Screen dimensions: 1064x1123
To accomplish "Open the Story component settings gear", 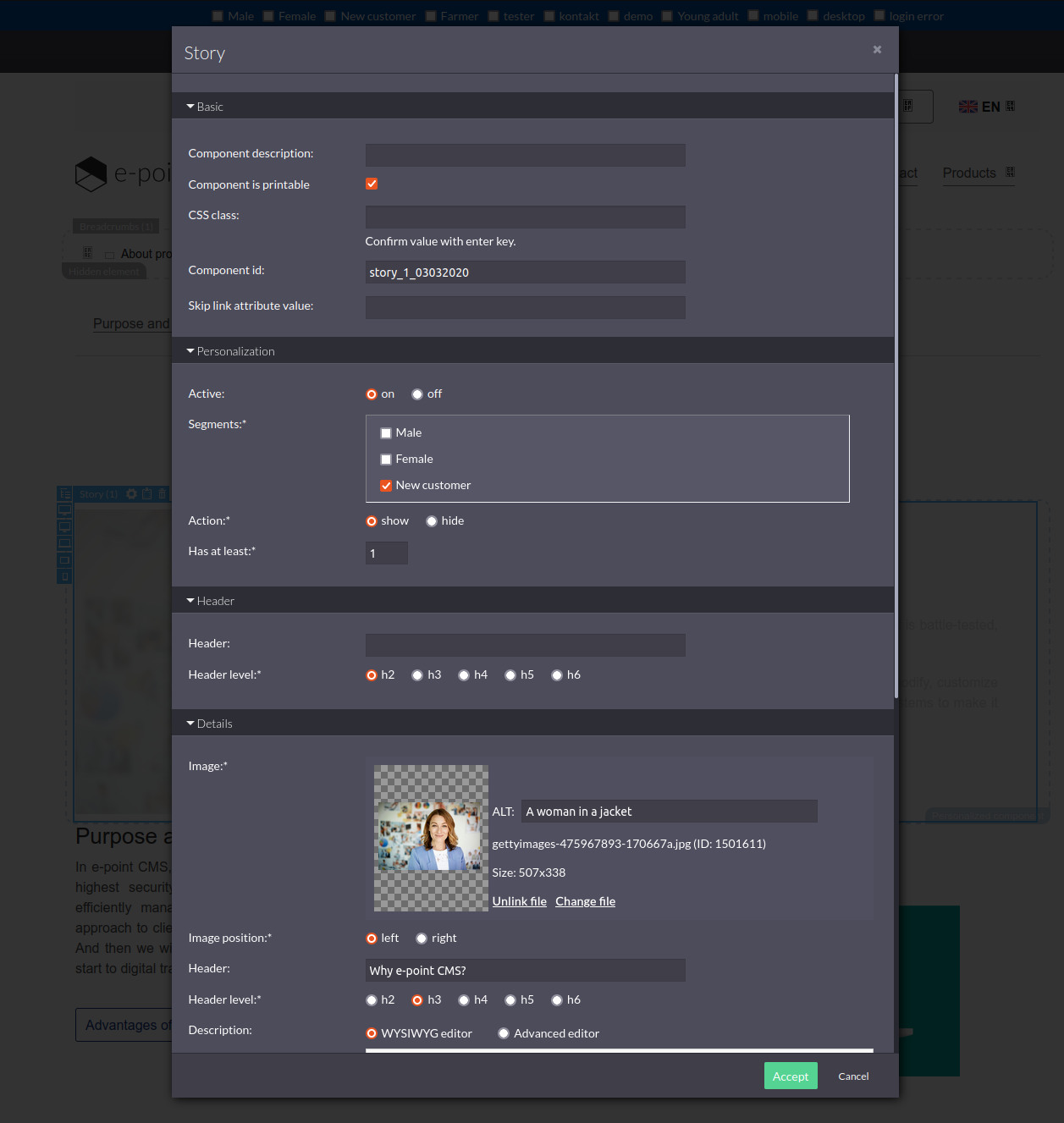I will pyautogui.click(x=131, y=494).
